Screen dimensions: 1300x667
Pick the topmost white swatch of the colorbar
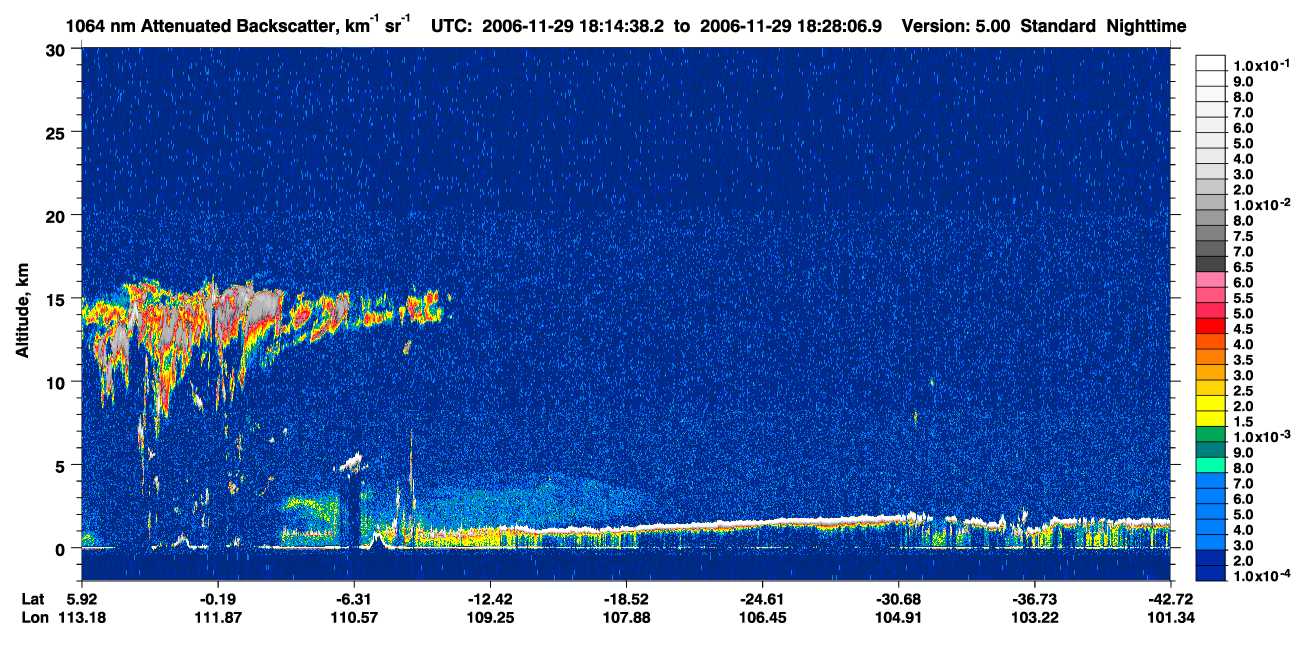pyautogui.click(x=1211, y=63)
